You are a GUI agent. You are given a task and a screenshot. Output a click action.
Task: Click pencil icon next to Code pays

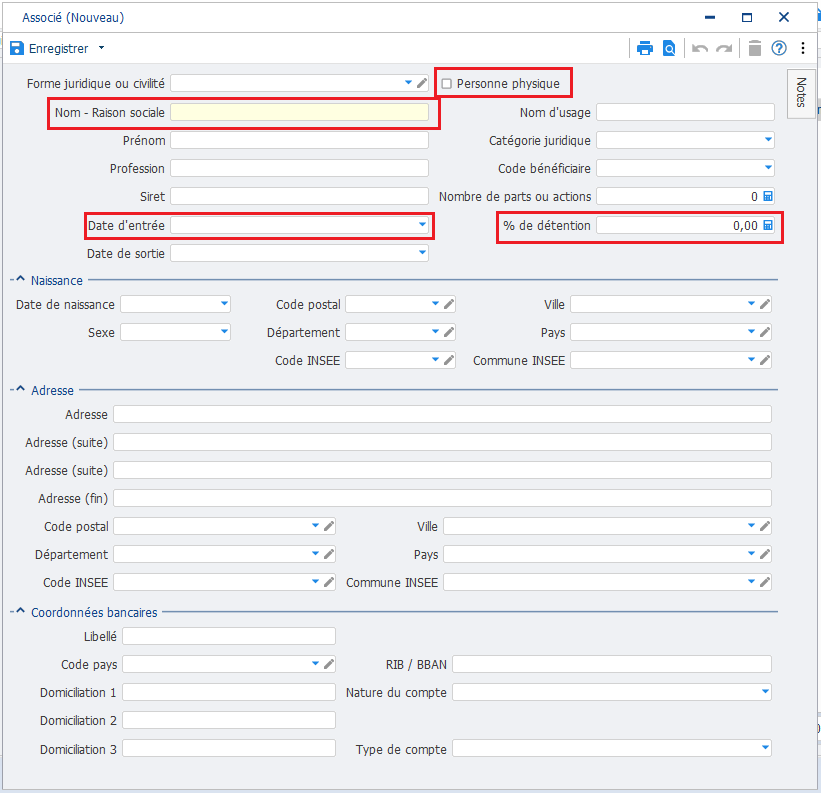[329, 664]
